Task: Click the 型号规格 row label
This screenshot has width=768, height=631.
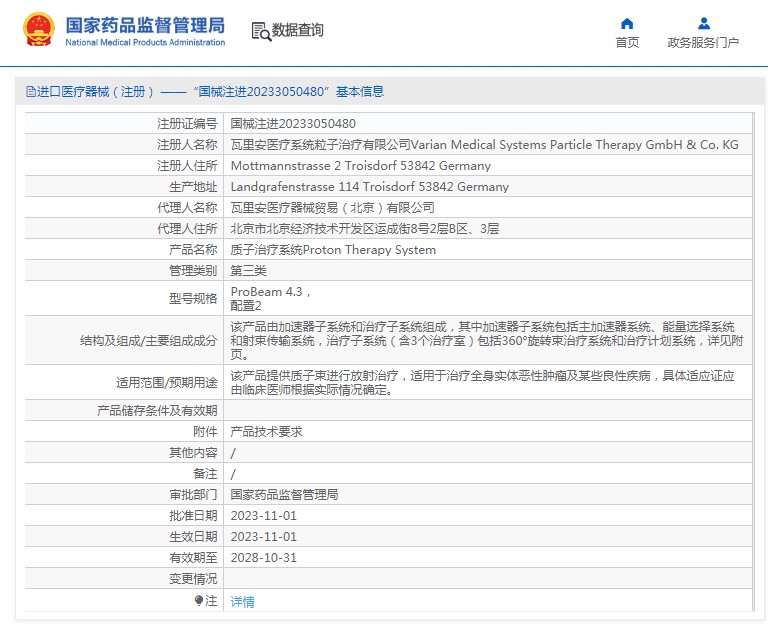Action: (193, 298)
